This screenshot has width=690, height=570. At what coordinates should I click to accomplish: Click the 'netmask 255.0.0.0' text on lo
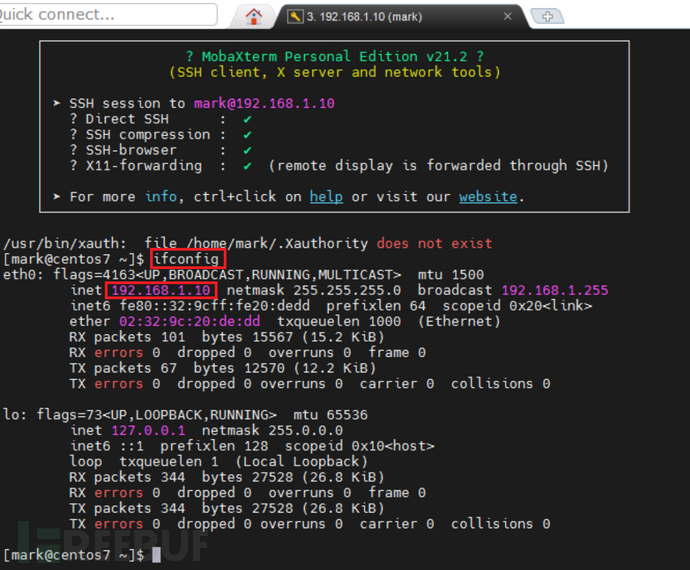coord(272,430)
